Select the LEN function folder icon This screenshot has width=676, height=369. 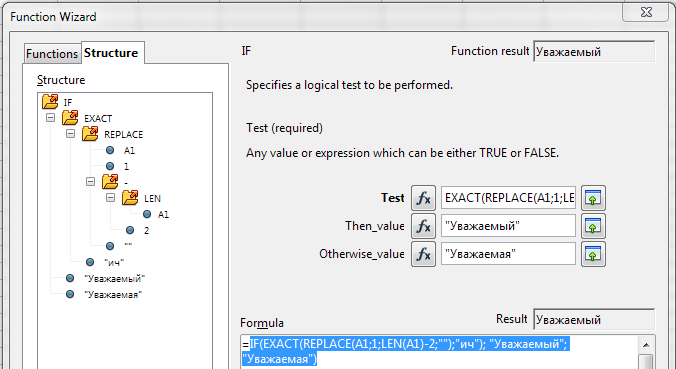coord(130,197)
